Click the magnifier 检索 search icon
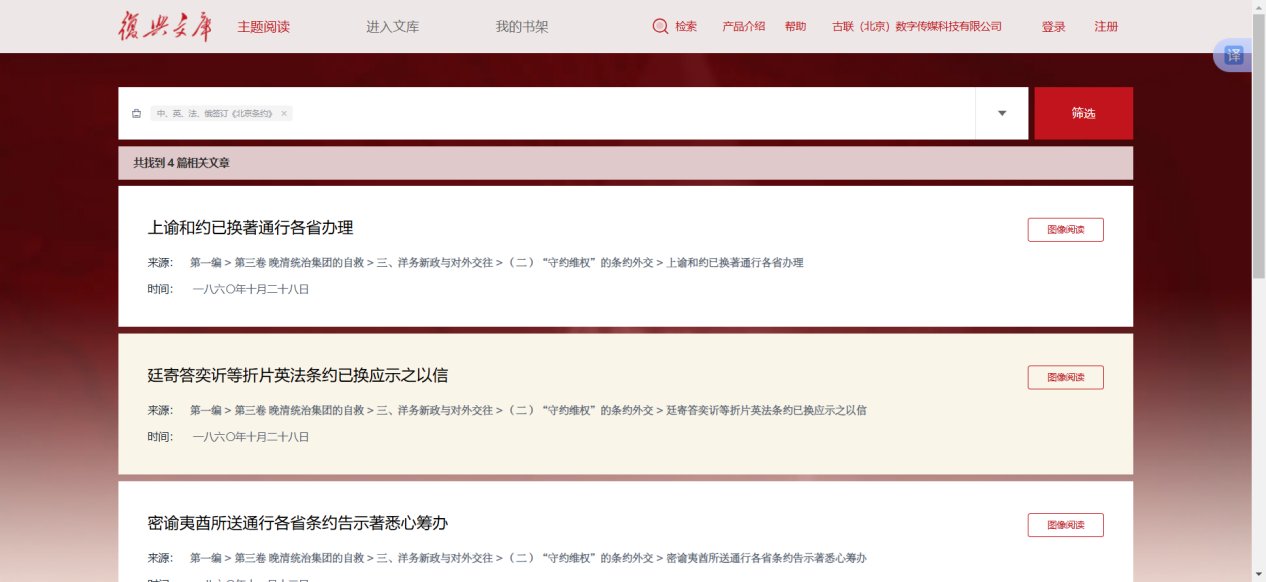The width and height of the screenshot is (1266, 582). click(x=660, y=27)
